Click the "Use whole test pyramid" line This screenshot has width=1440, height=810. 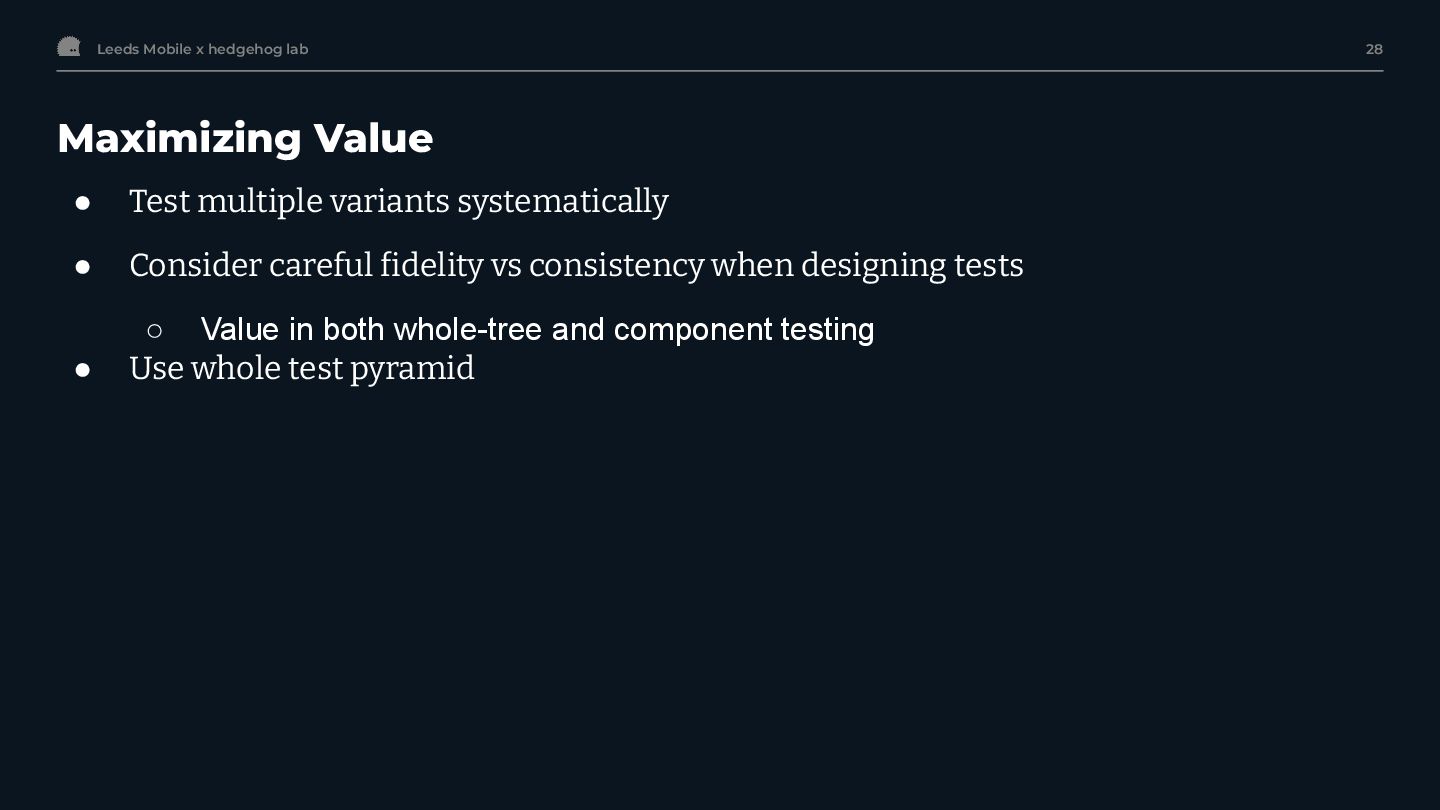pyautogui.click(x=301, y=368)
